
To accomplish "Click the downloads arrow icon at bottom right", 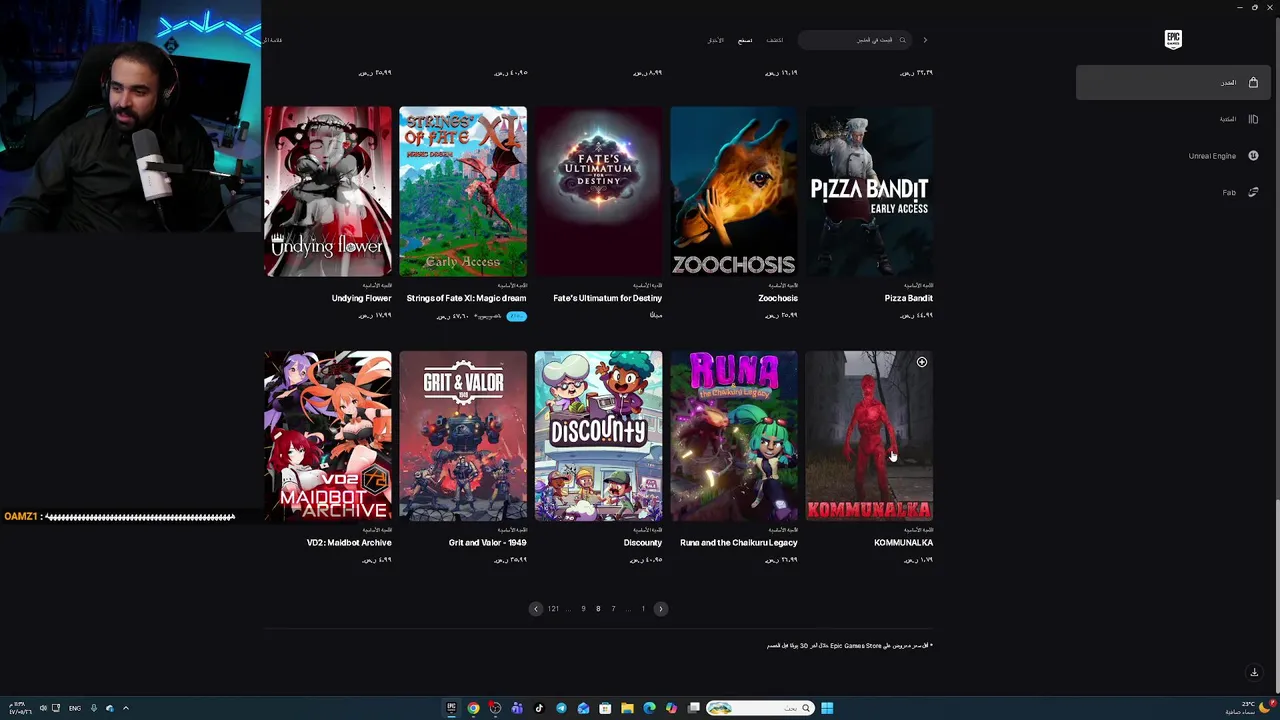I will point(1254,672).
